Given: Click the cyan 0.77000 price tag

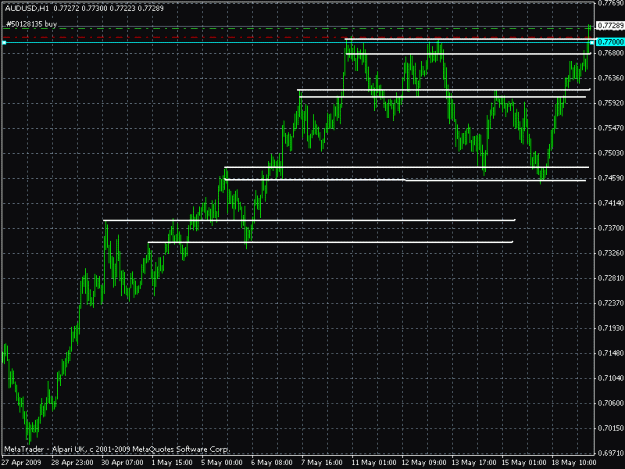Looking at the screenshot, I should pos(610,42).
